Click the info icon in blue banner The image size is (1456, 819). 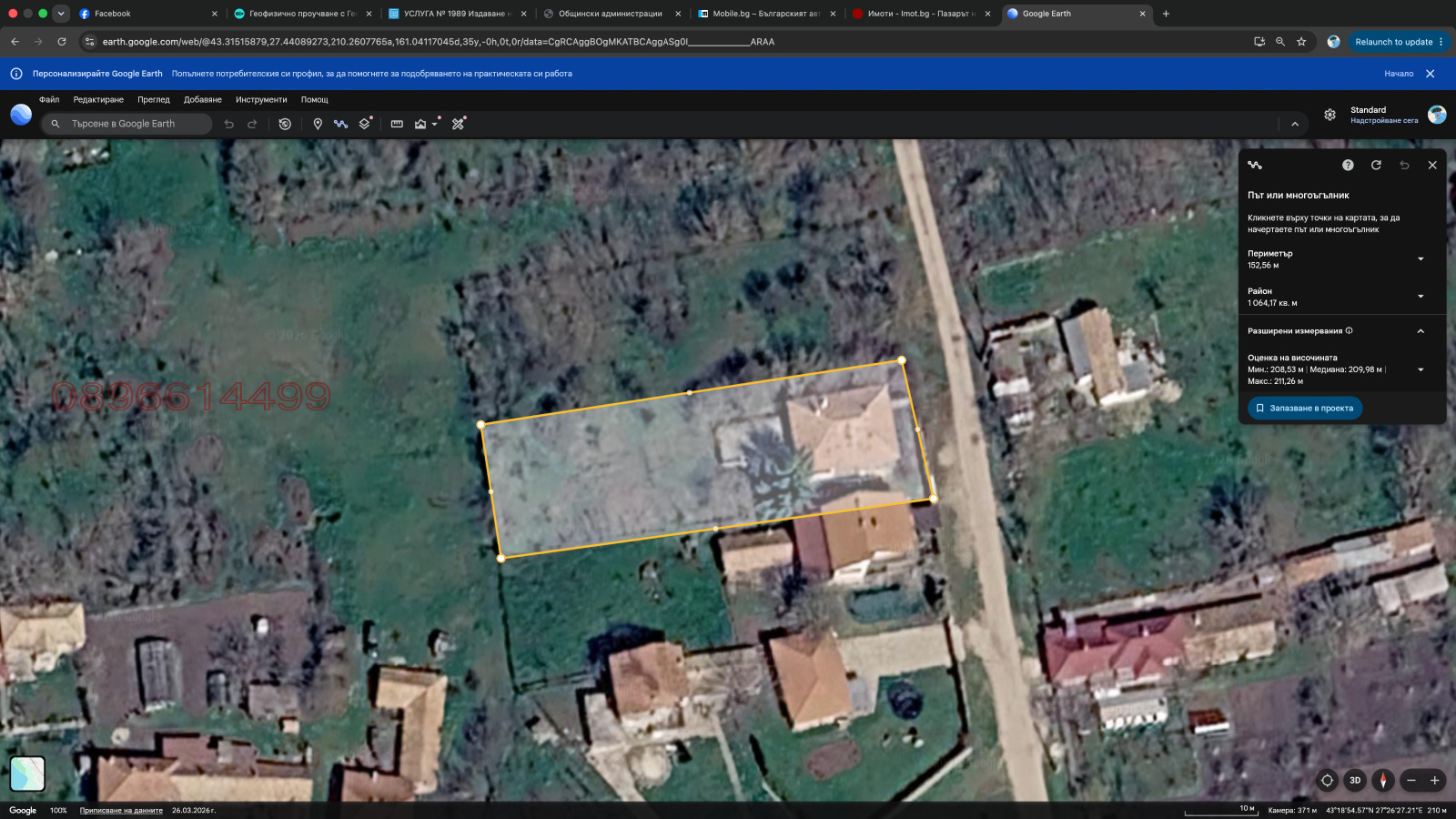16,74
